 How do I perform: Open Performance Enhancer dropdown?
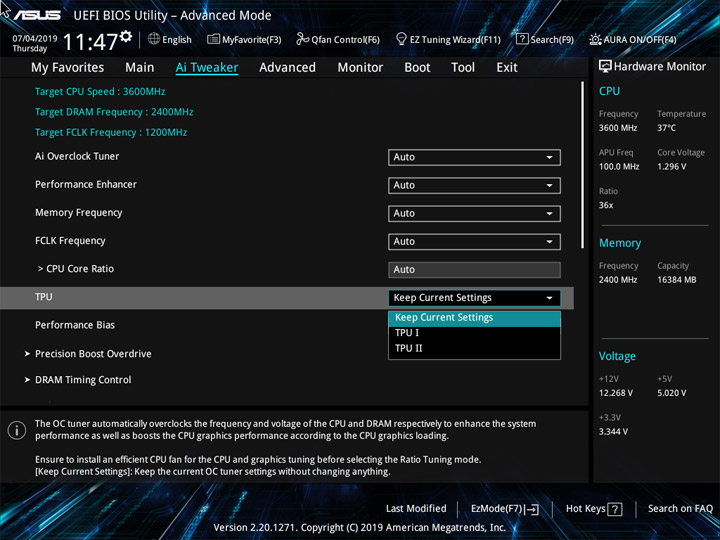pos(474,185)
